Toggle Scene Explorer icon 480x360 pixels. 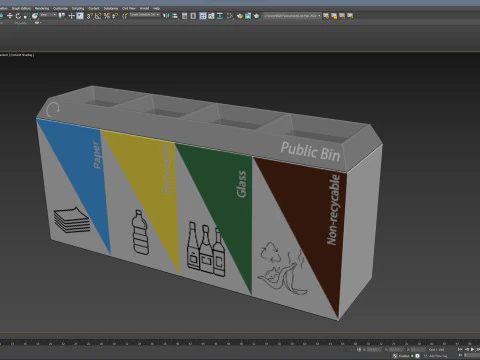tap(184, 16)
